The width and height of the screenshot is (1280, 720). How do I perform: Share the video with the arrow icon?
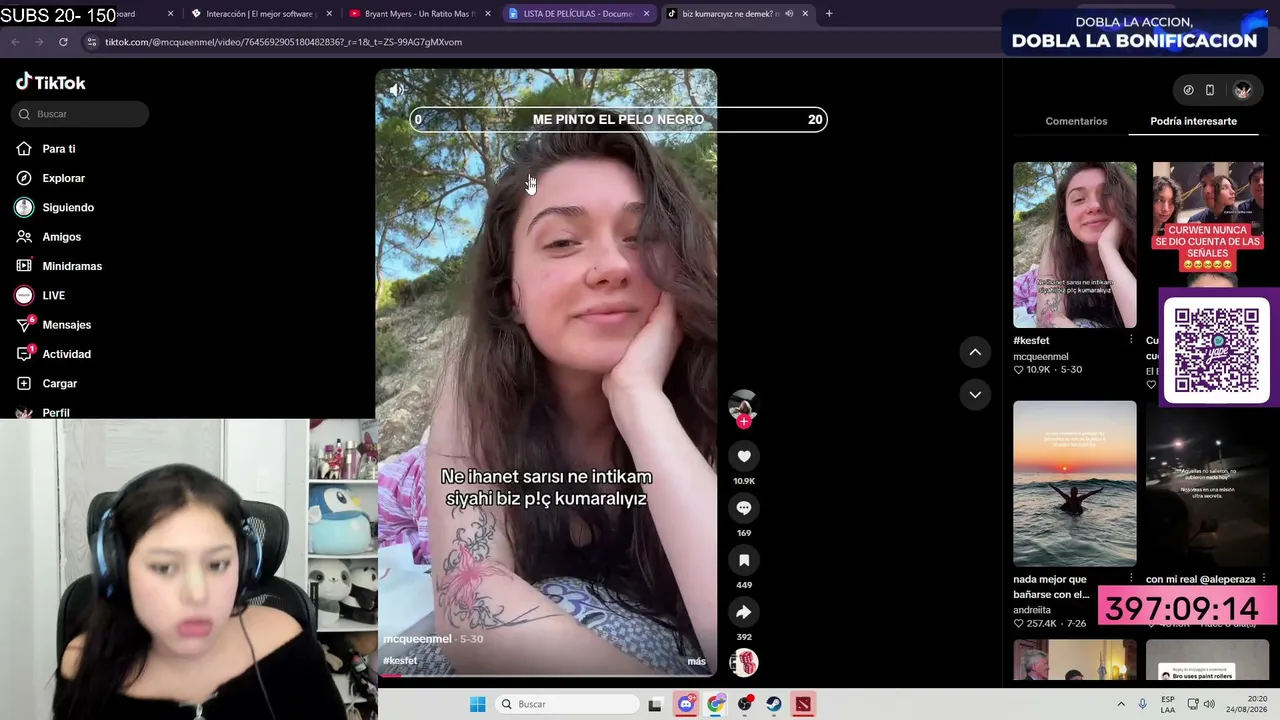(x=744, y=612)
